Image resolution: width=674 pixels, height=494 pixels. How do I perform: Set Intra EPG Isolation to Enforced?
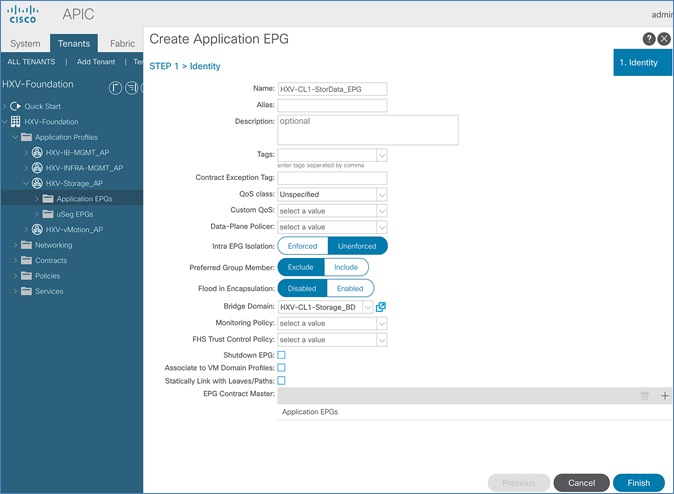coord(303,246)
